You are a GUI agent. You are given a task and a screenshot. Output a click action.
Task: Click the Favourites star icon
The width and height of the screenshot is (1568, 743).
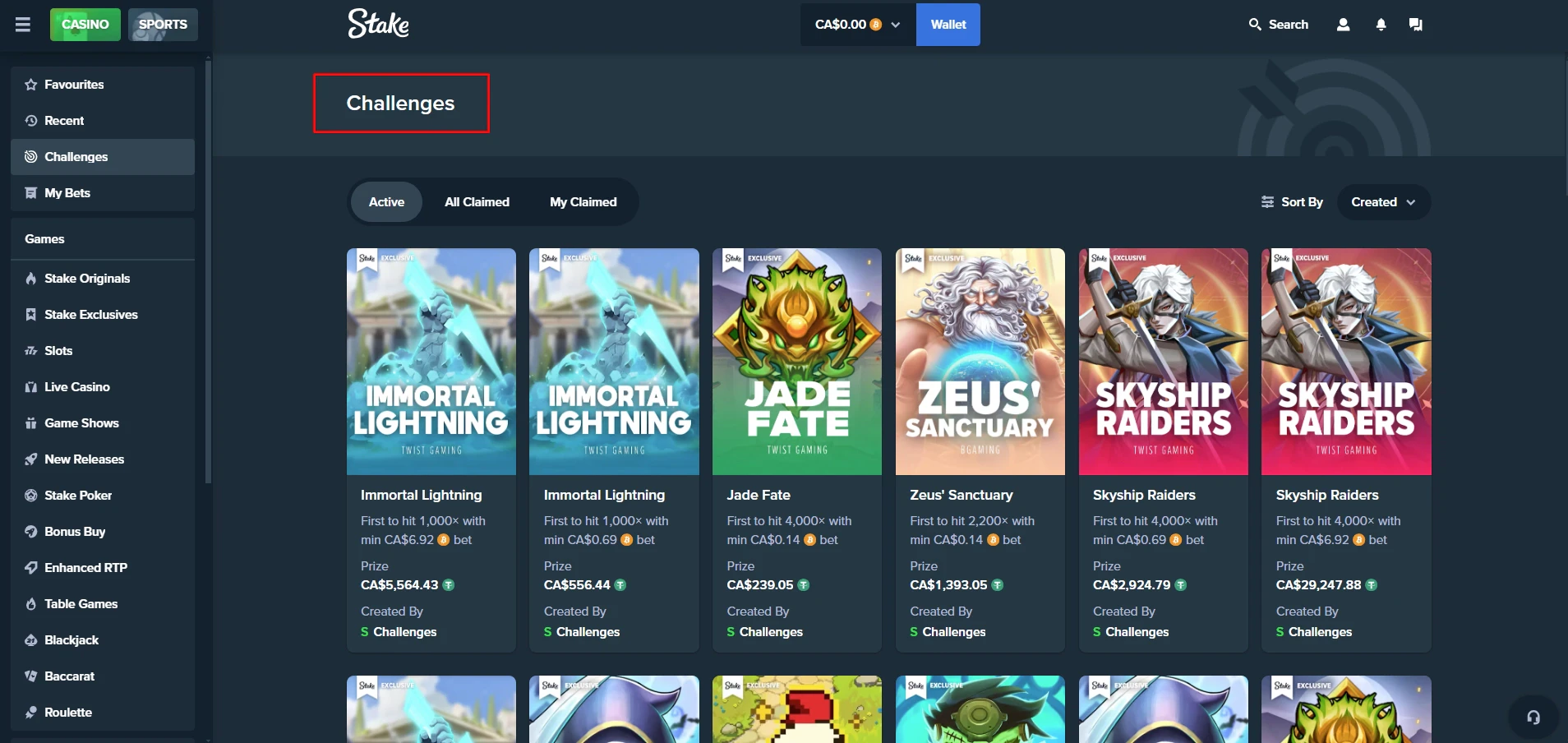pyautogui.click(x=31, y=85)
